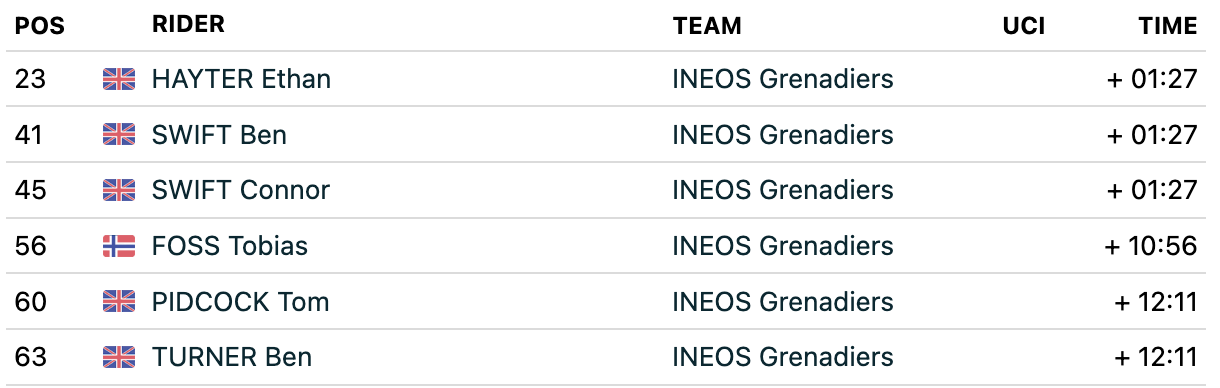Click the Norwegian flag beside FOSS Tobias
Screen dimensions: 1220x388
[119, 246]
